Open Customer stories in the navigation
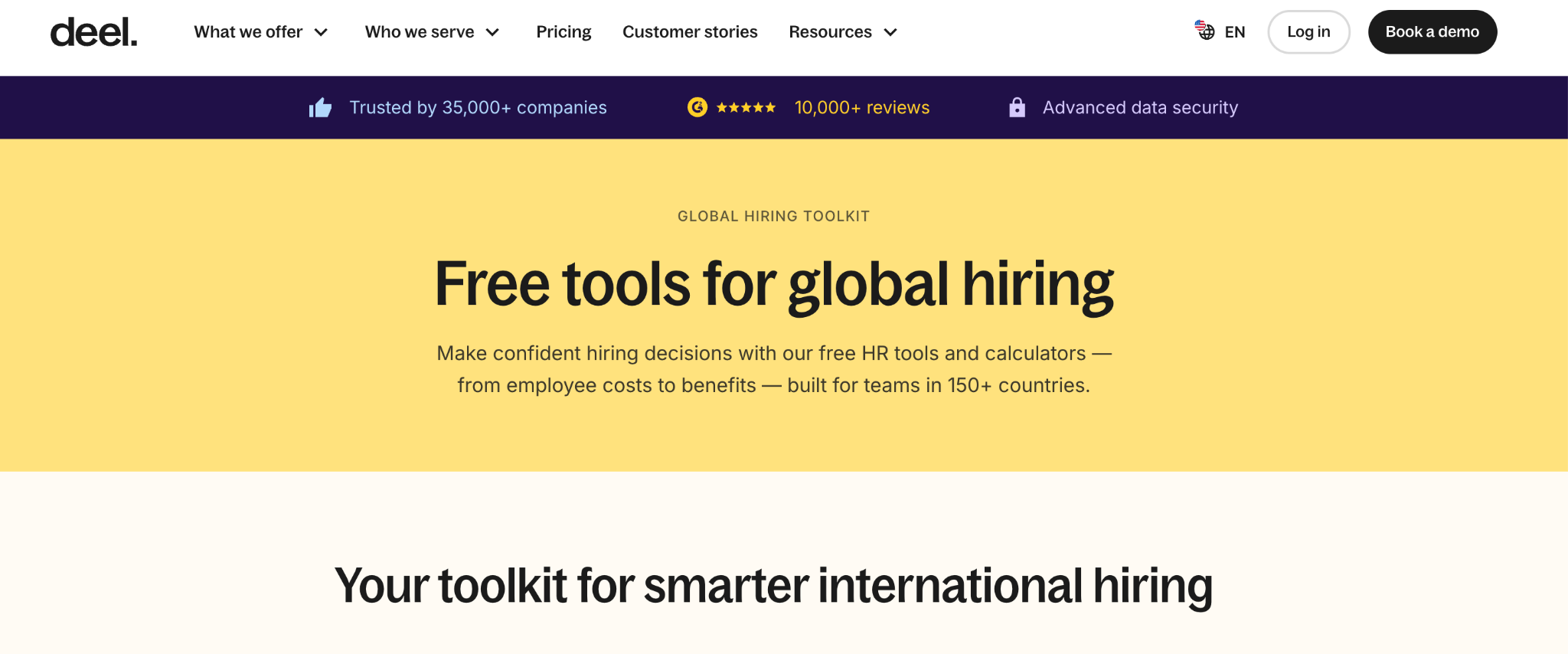Image resolution: width=1568 pixels, height=654 pixels. pos(690,32)
